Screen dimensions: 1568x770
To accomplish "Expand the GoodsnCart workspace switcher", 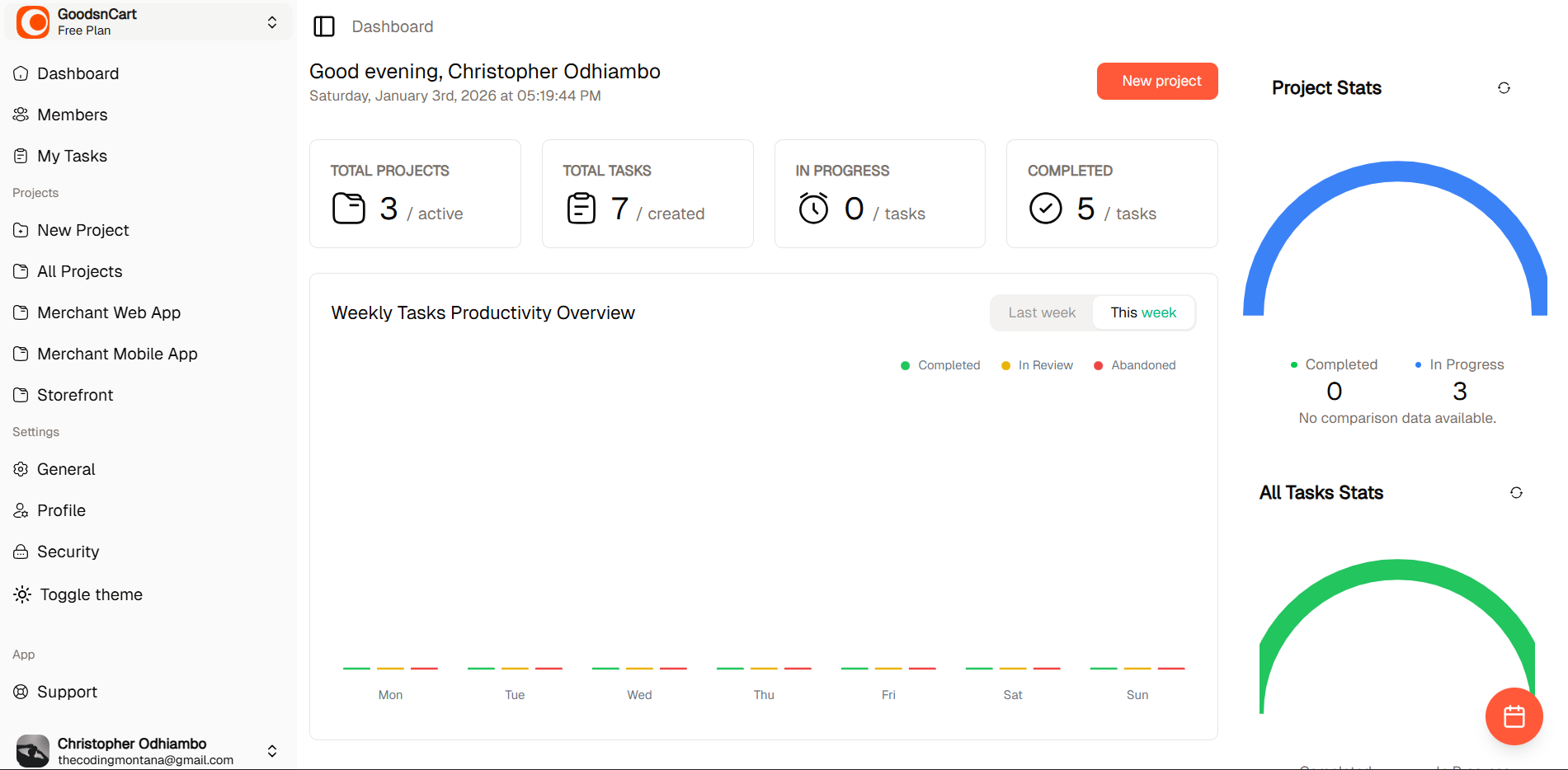I will click(272, 22).
